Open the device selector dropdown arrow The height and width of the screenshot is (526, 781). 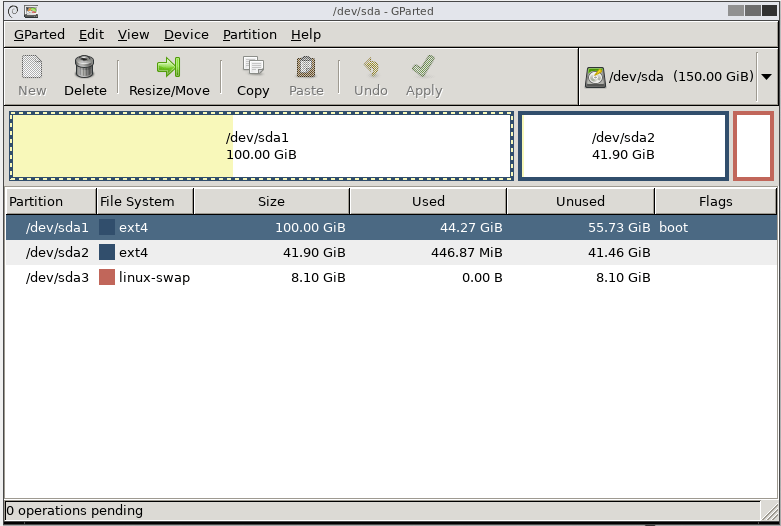pos(767,77)
